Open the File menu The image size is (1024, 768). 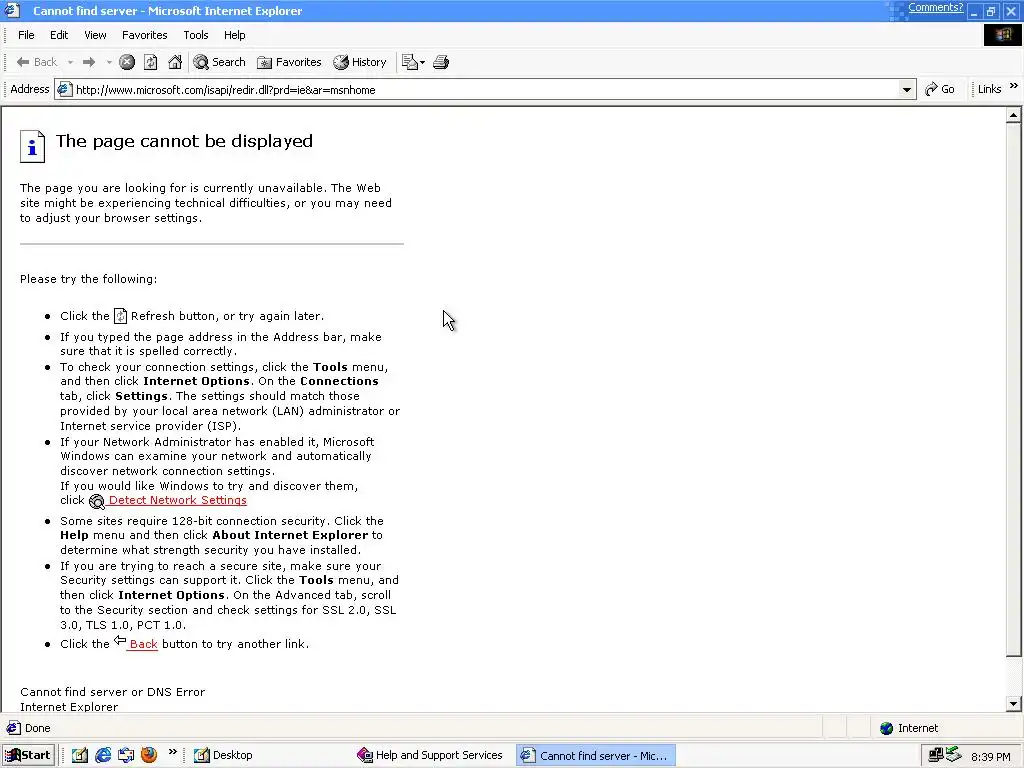click(x=26, y=35)
